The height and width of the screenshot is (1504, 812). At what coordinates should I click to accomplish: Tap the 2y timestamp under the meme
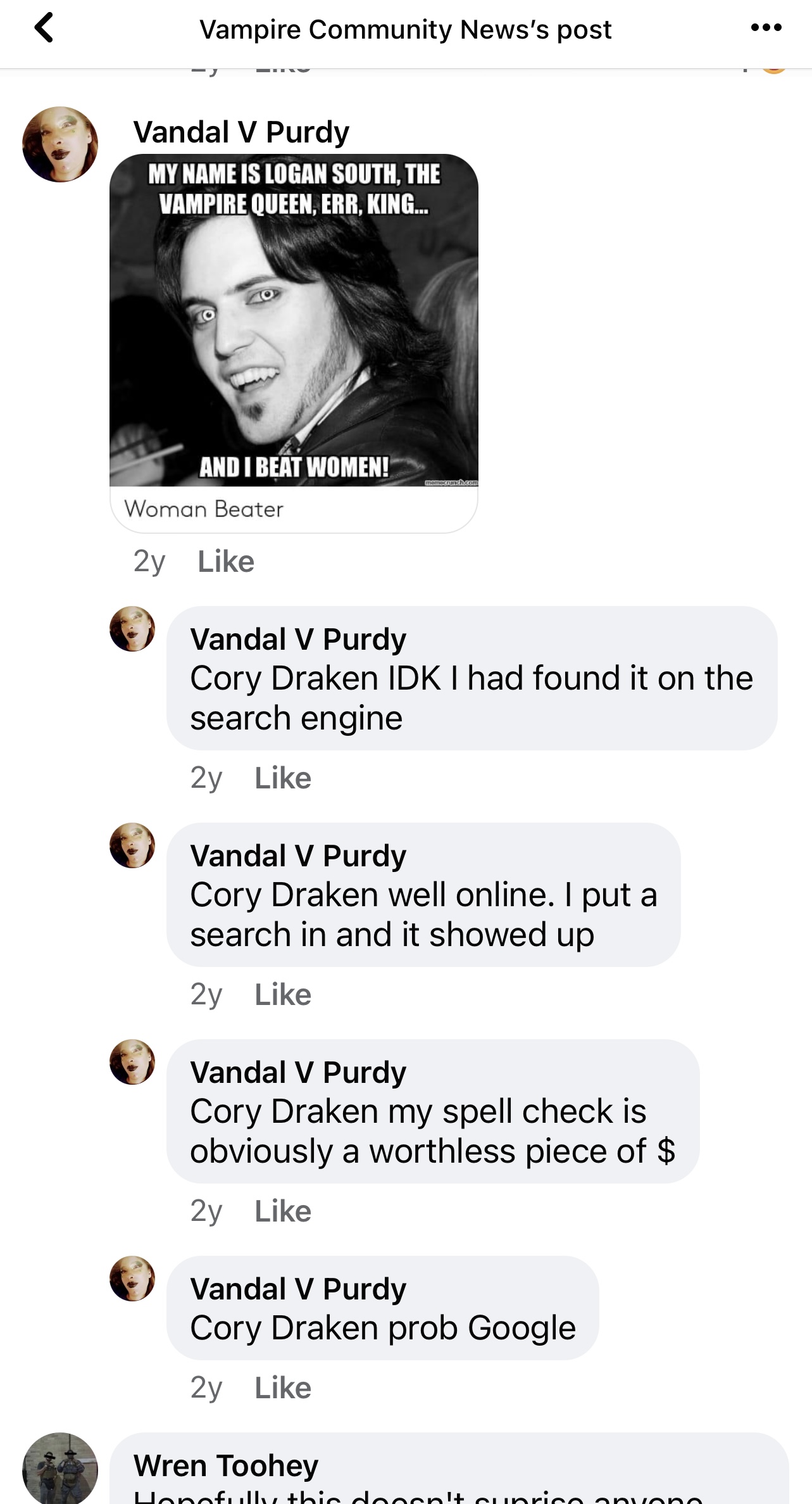click(x=149, y=561)
